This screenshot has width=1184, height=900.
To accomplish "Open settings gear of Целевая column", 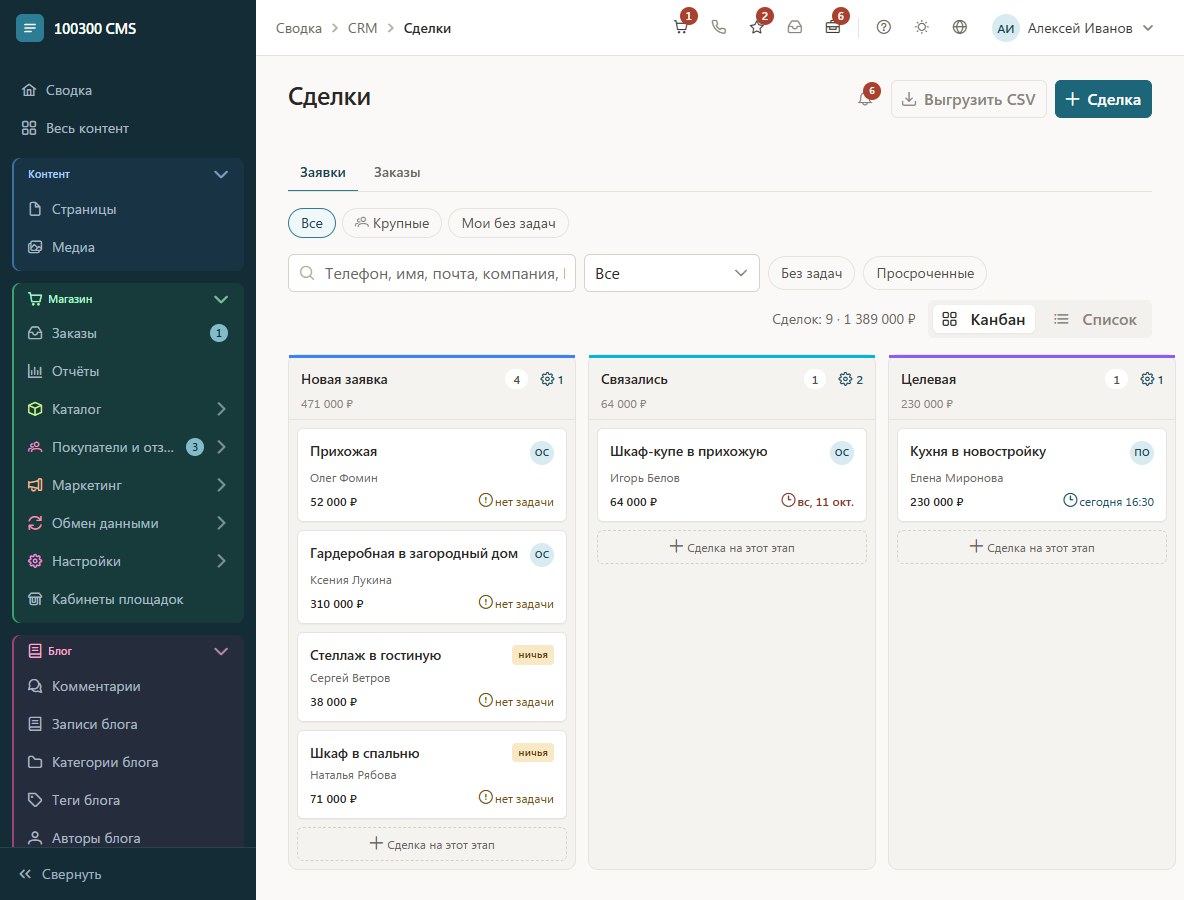I will click(1147, 379).
